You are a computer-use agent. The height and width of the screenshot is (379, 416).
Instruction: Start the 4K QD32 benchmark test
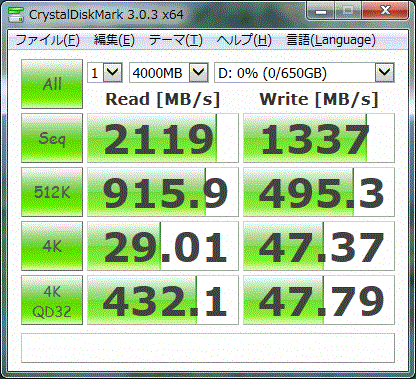[x=52, y=300]
